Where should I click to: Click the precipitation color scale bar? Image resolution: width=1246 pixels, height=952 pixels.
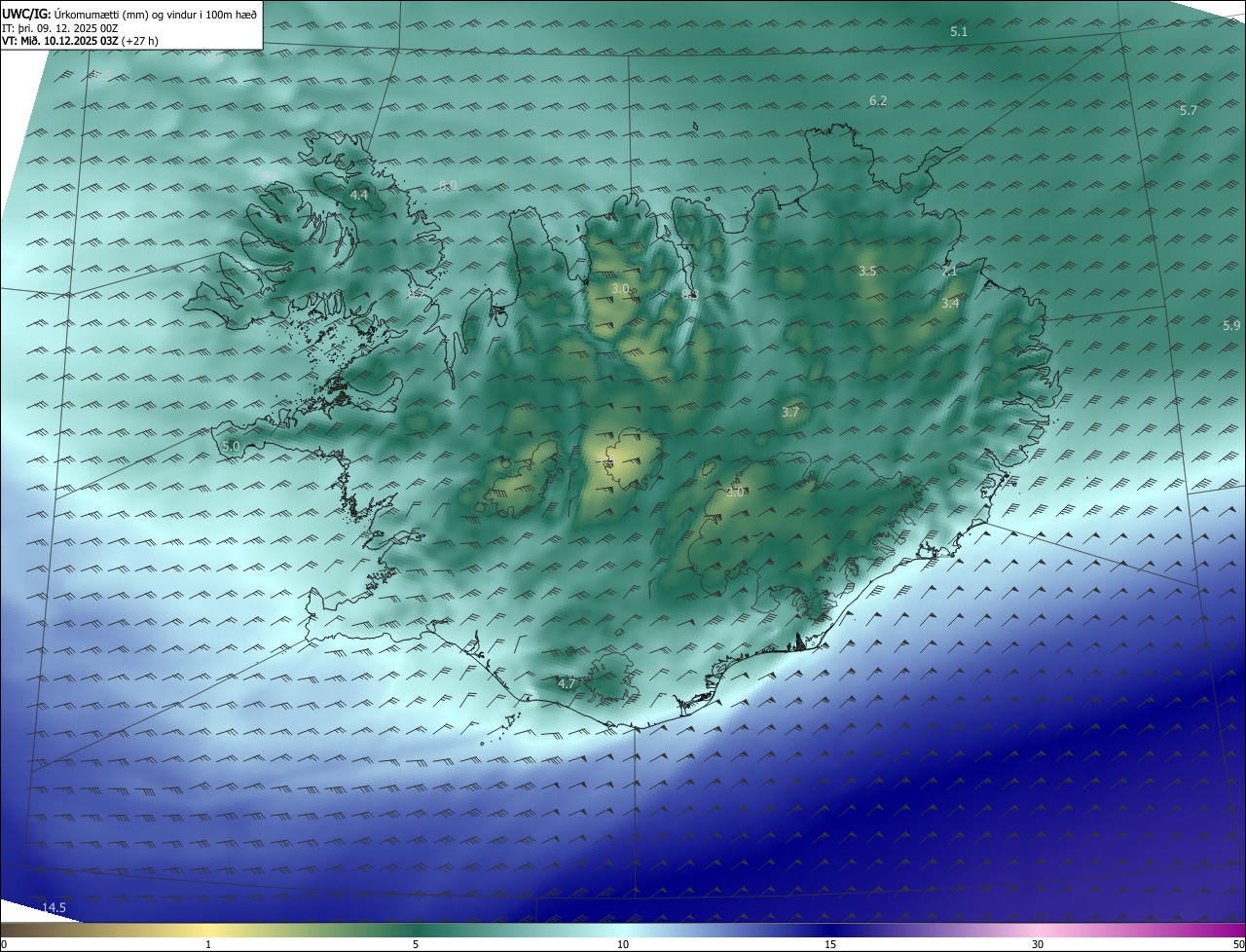pyautogui.click(x=623, y=930)
